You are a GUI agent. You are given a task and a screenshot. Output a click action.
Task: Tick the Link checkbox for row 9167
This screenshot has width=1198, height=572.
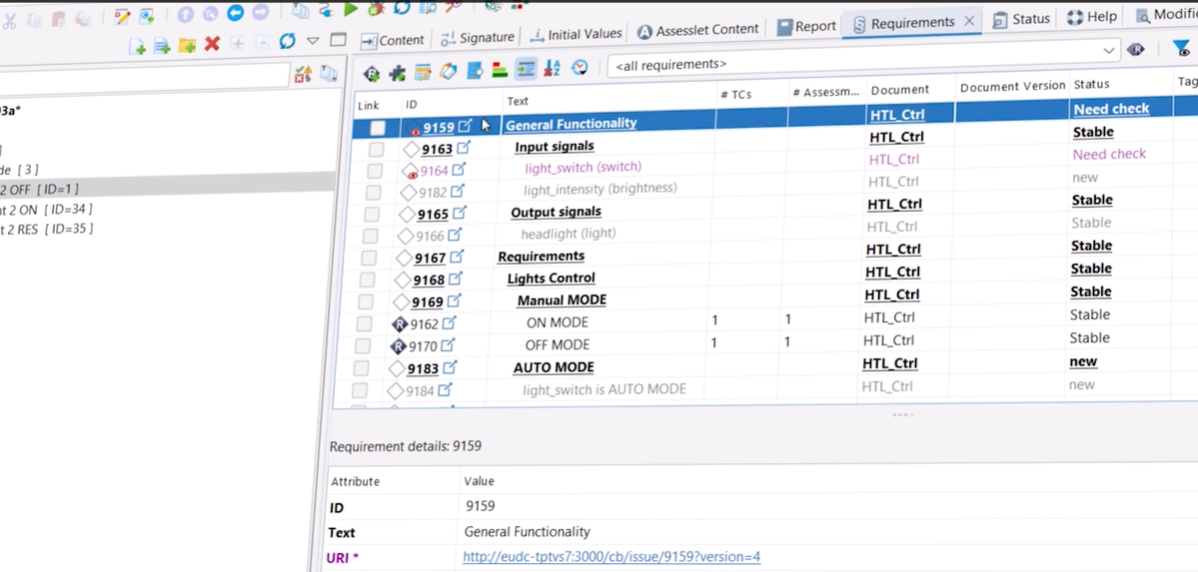368,258
